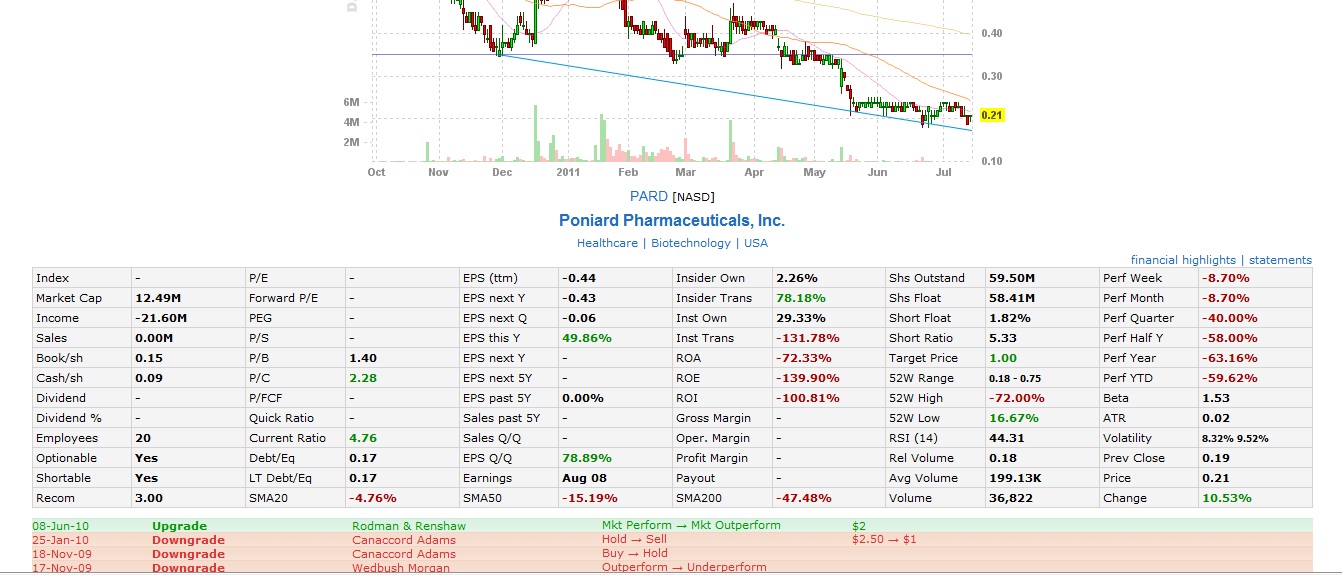Click the stock price chart
This screenshot has height=575, width=1342.
[x=672, y=90]
